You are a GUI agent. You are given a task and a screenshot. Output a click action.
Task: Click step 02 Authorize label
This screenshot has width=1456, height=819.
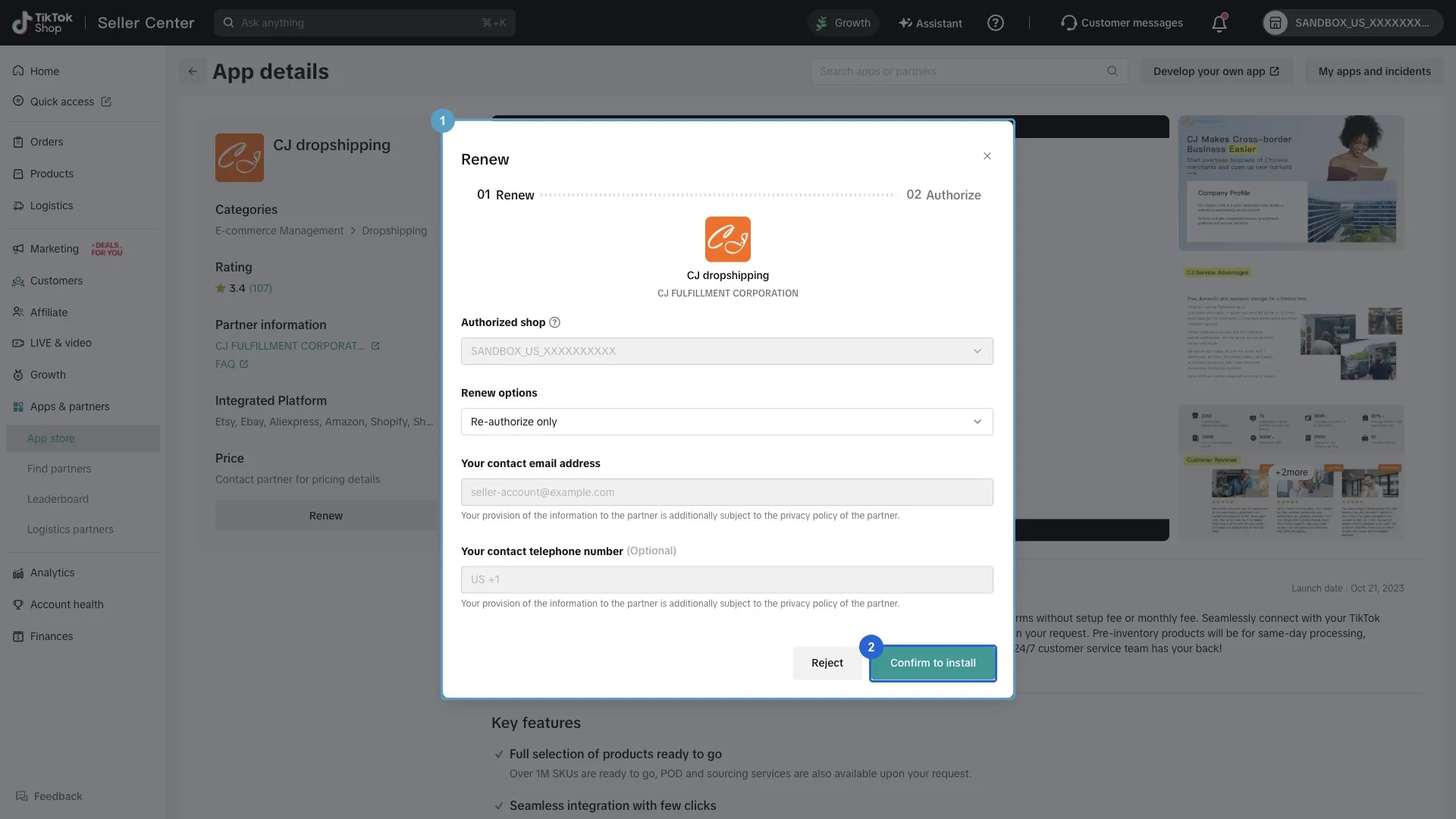tap(943, 195)
